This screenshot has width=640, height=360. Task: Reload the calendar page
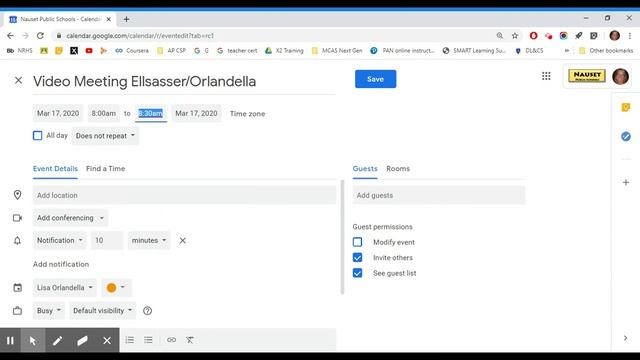coord(40,36)
